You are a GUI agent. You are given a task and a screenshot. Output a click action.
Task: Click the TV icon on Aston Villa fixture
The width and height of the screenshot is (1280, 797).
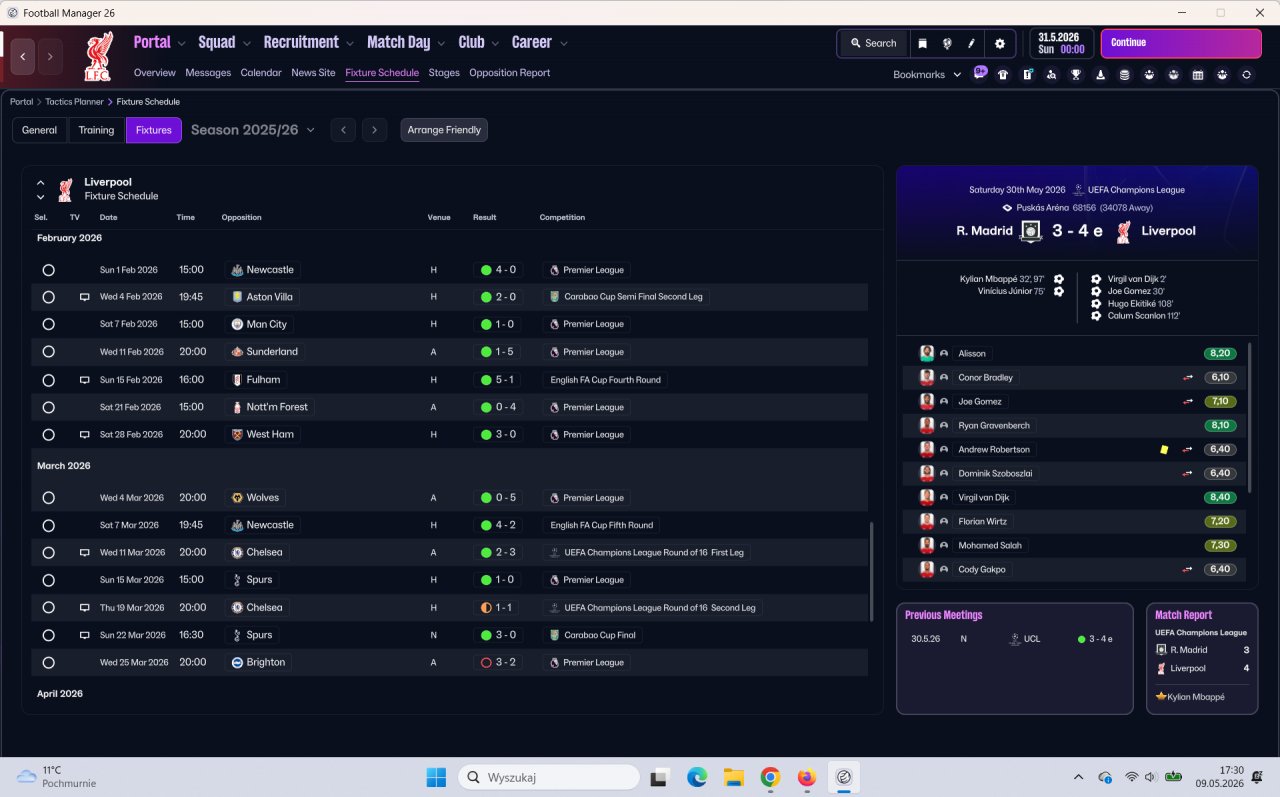tap(85, 297)
